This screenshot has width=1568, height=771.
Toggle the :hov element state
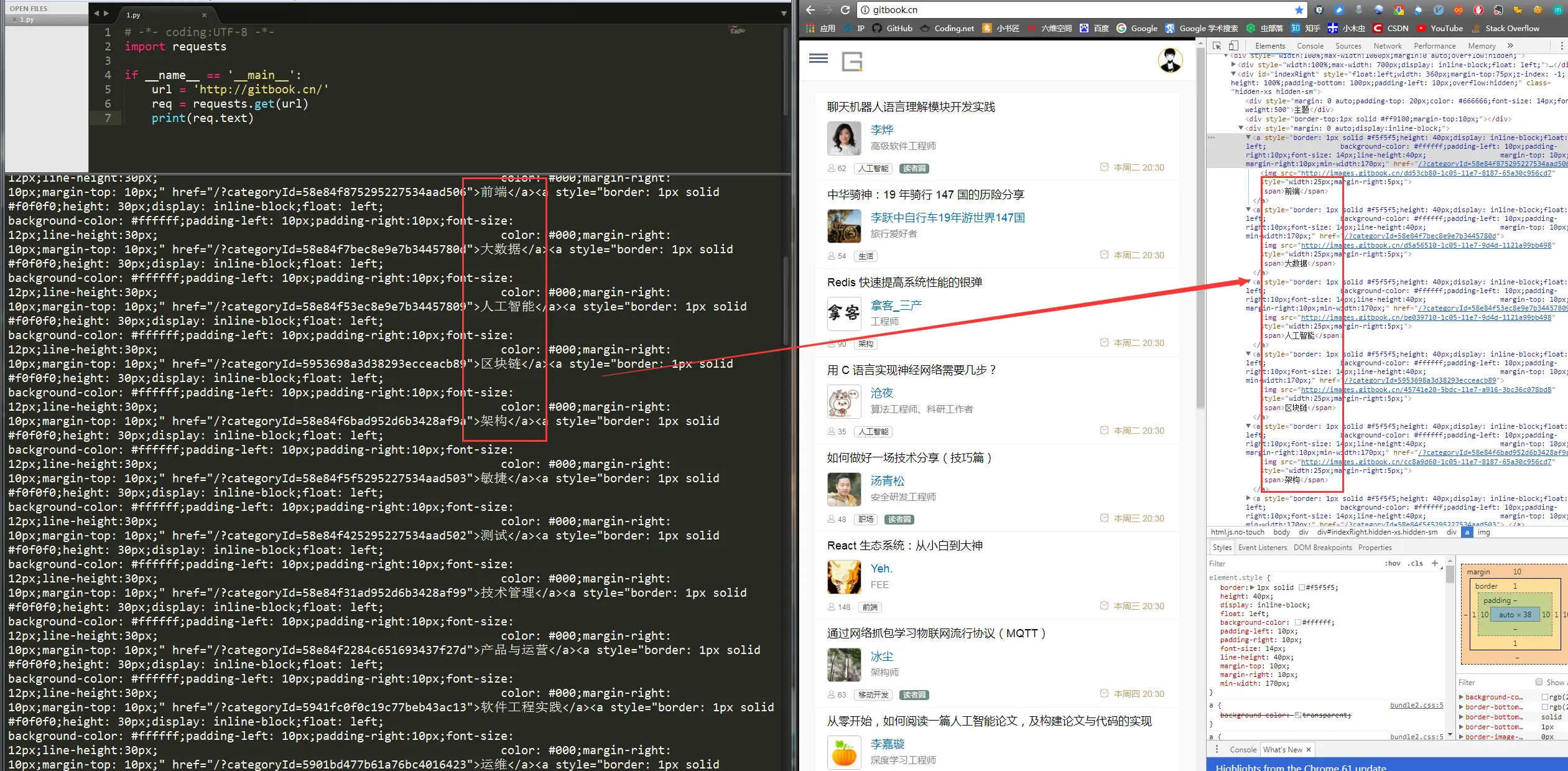(x=1392, y=564)
